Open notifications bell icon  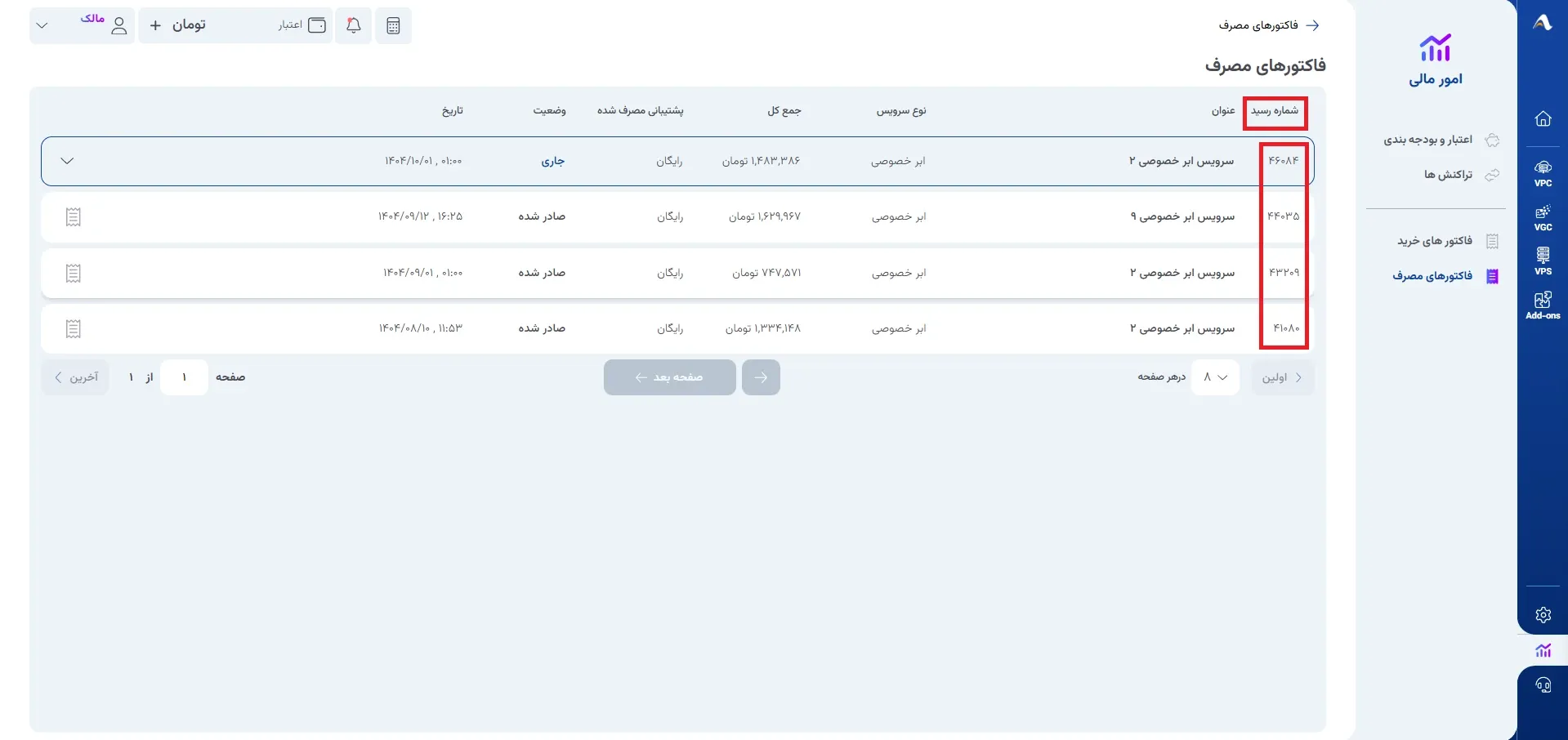coord(354,25)
